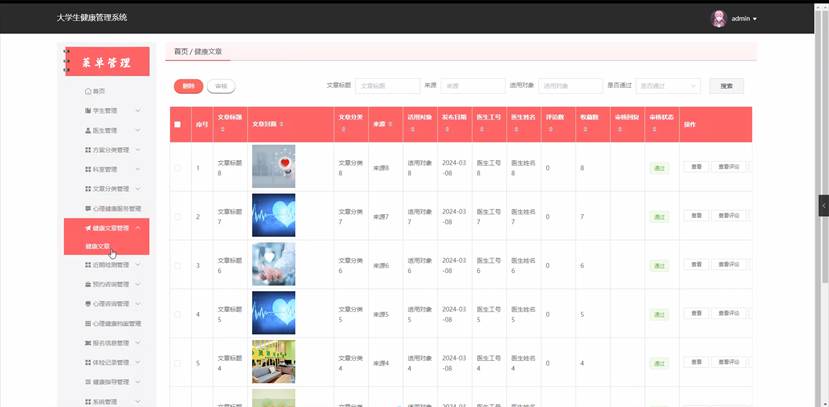Click the 健康指导管理 list icon
Screen dimensions: 829x407
coord(88,382)
